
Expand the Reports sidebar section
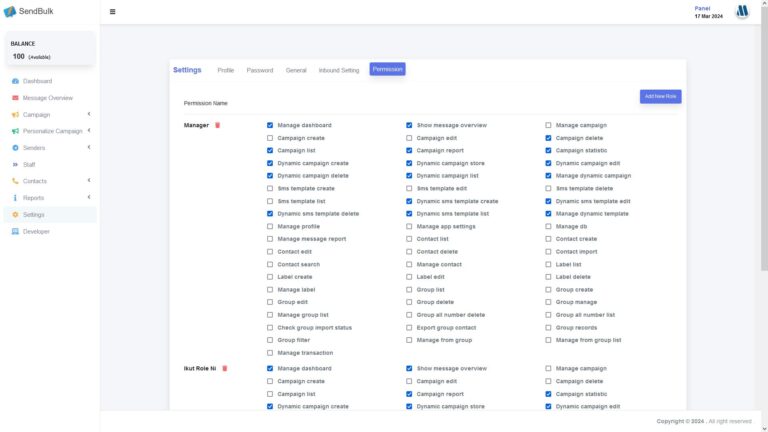[x=88, y=197]
